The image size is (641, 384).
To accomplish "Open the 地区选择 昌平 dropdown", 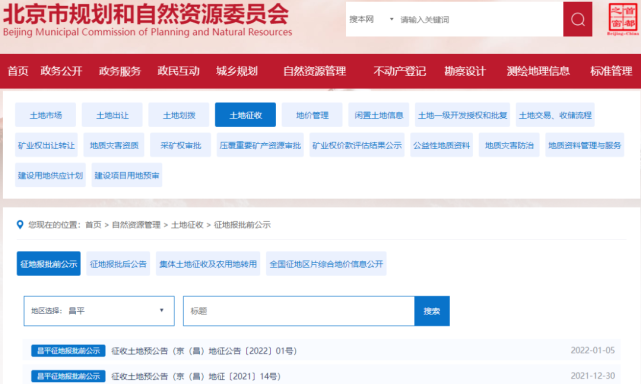I will coord(99,311).
